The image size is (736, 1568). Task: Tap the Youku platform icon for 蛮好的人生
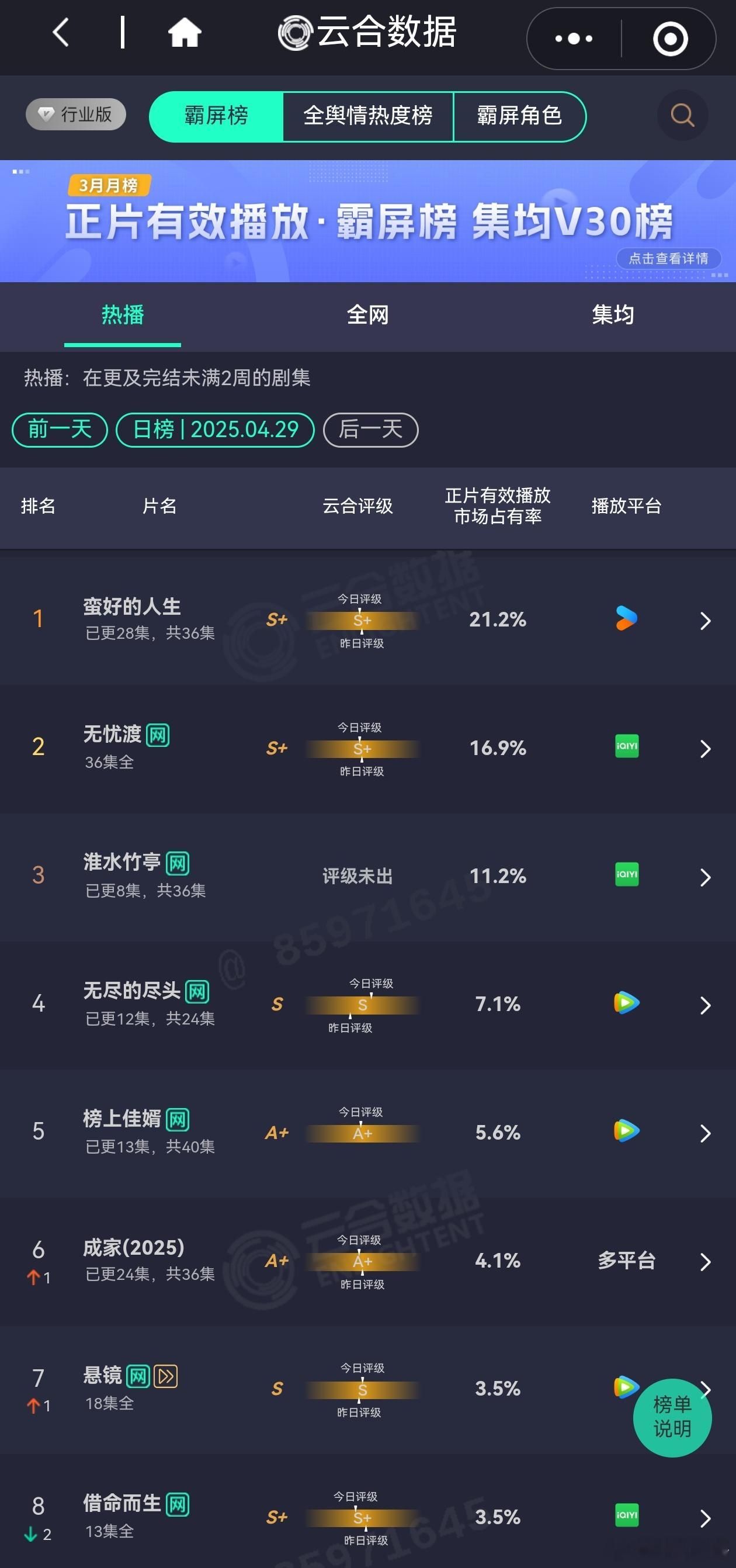(627, 618)
